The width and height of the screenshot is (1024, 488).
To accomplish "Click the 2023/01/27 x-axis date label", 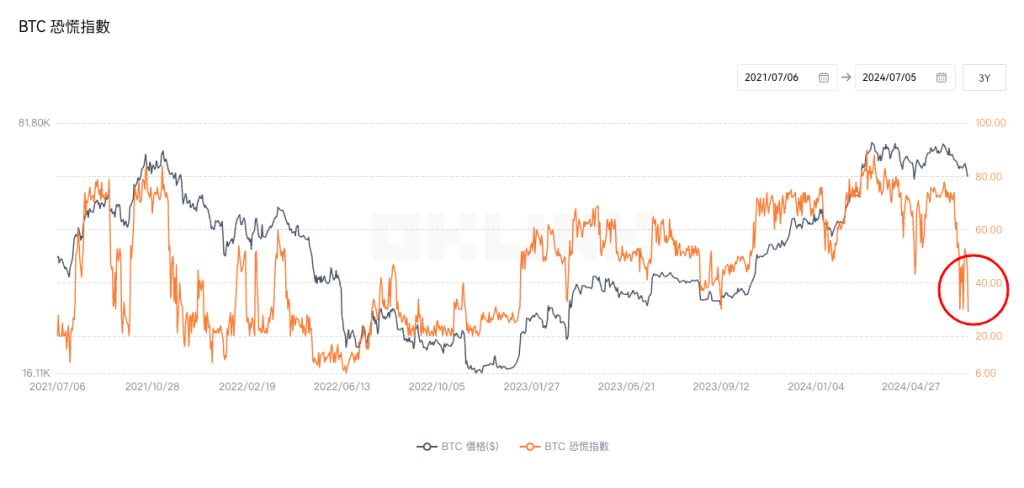I will point(532,385).
